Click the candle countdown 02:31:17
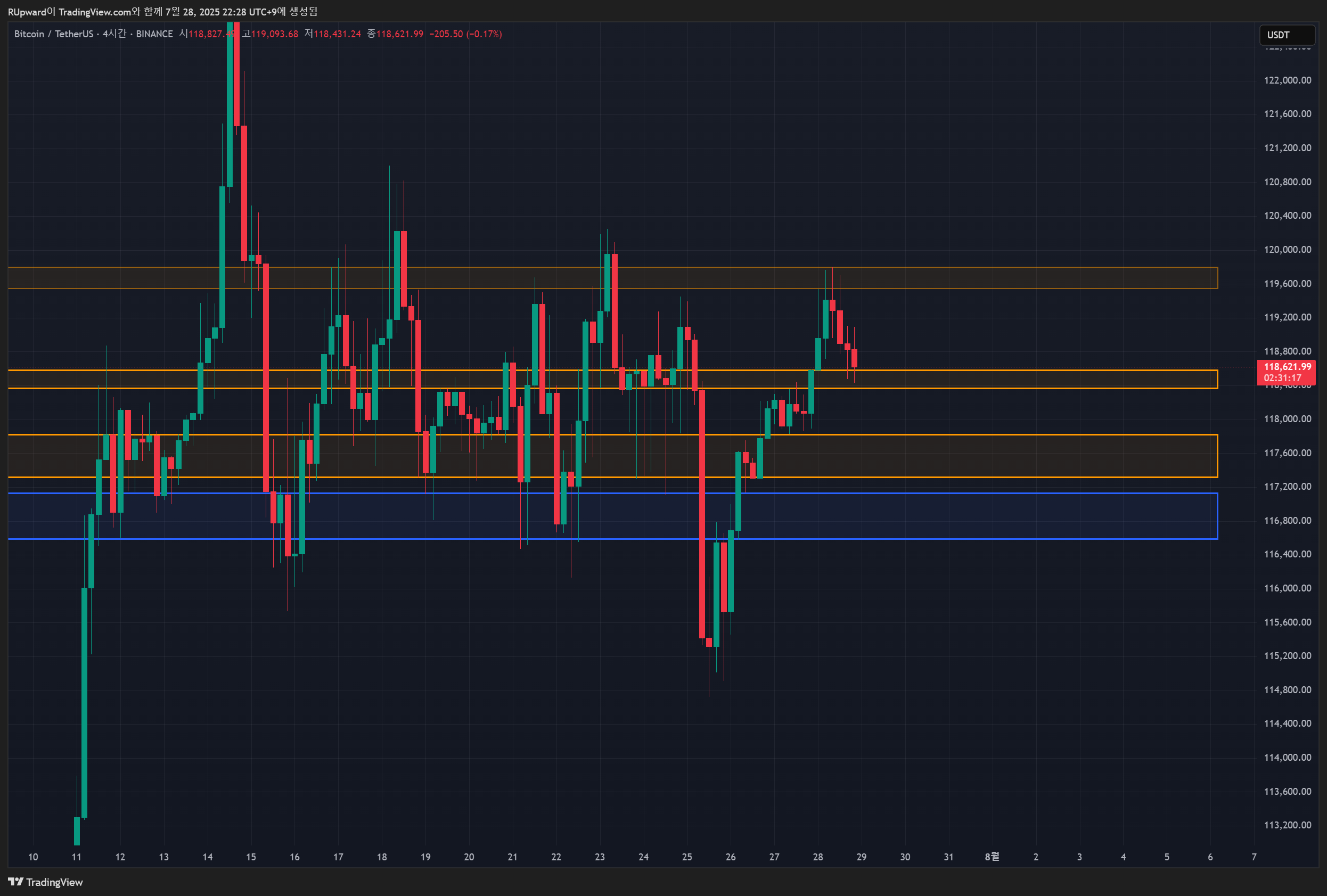Viewport: 1327px width, 896px height. click(1282, 379)
